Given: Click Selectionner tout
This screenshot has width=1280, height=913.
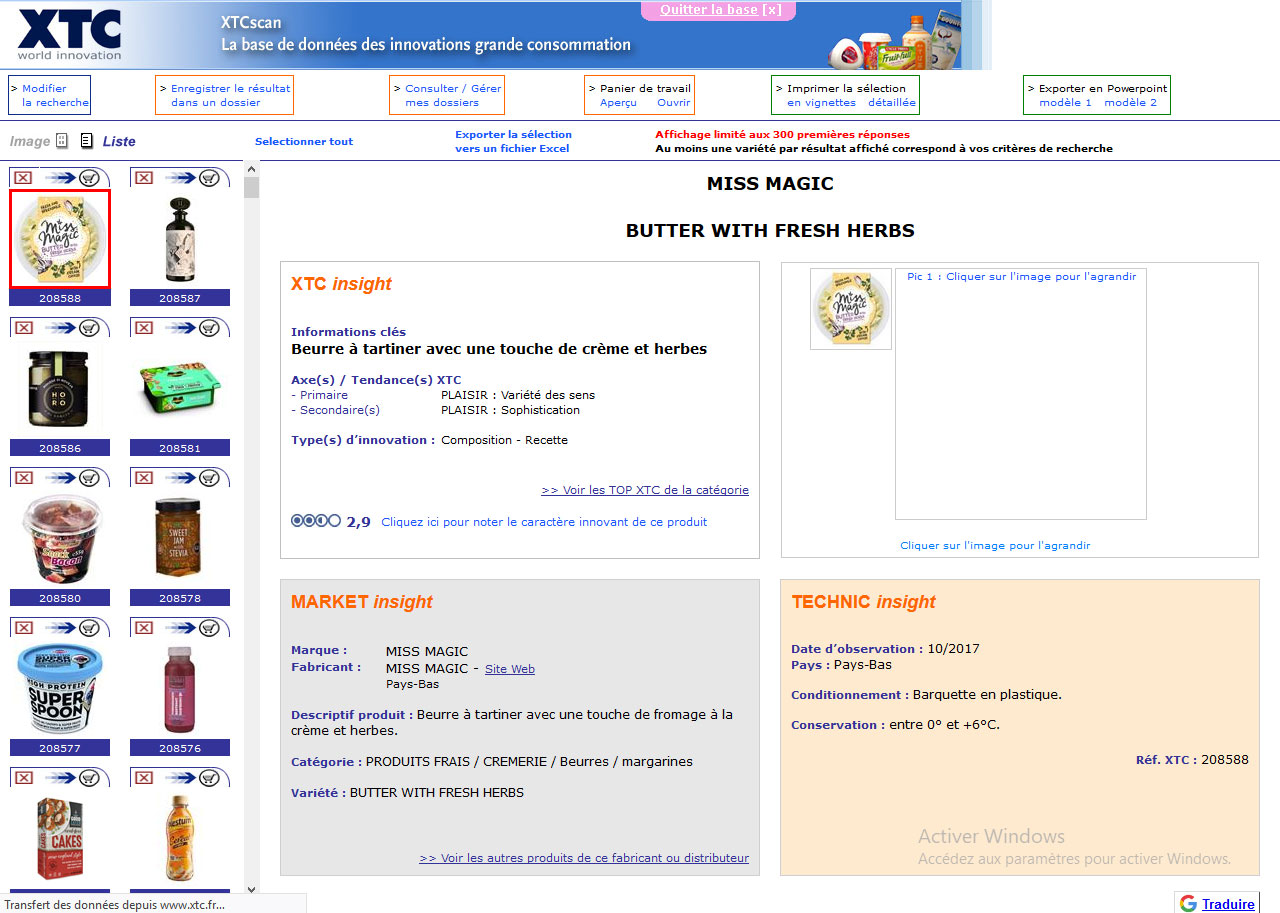Looking at the screenshot, I should click(304, 141).
